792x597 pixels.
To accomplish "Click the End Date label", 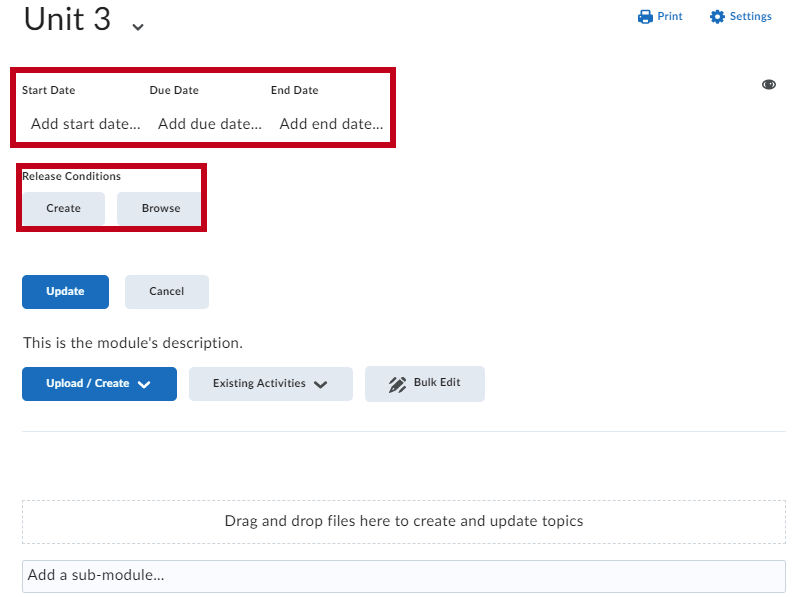I will tap(294, 90).
